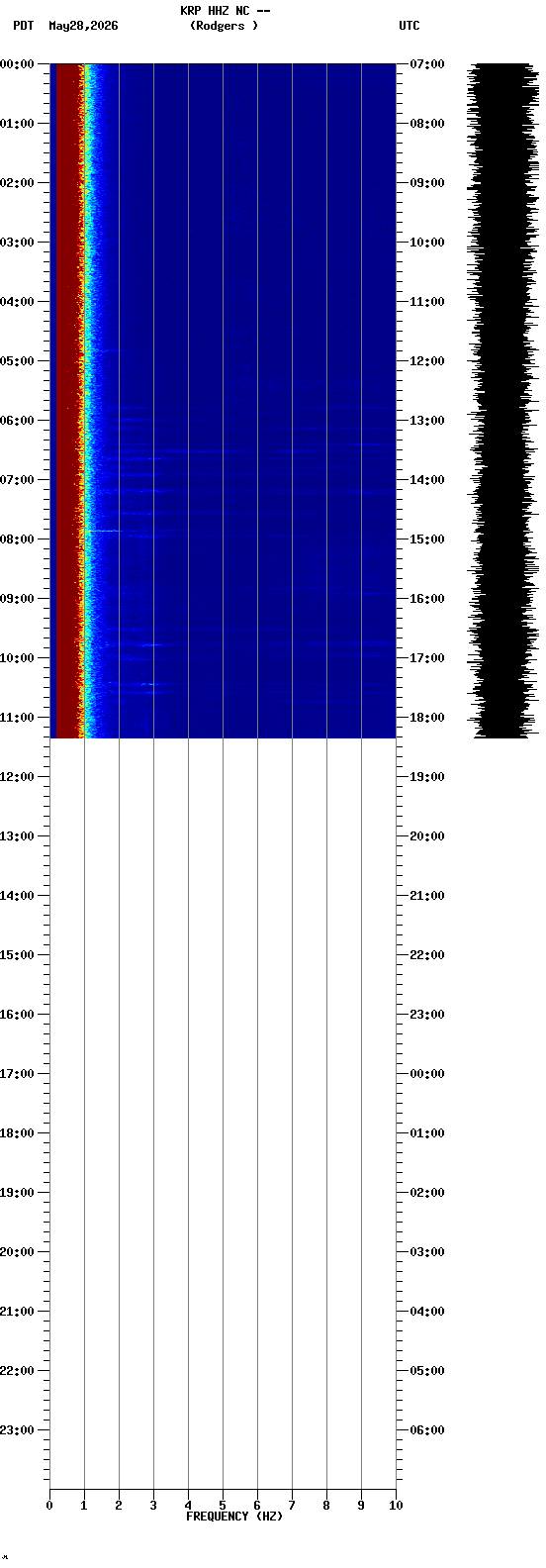The image size is (546, 1568).
Task: Click the '17:00' UTC time label
Action: 427,658
